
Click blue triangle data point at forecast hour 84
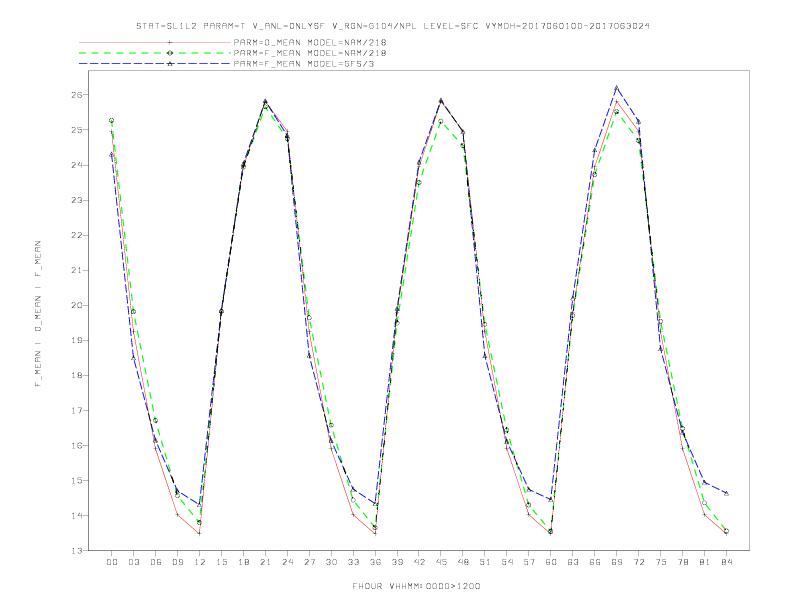click(726, 493)
